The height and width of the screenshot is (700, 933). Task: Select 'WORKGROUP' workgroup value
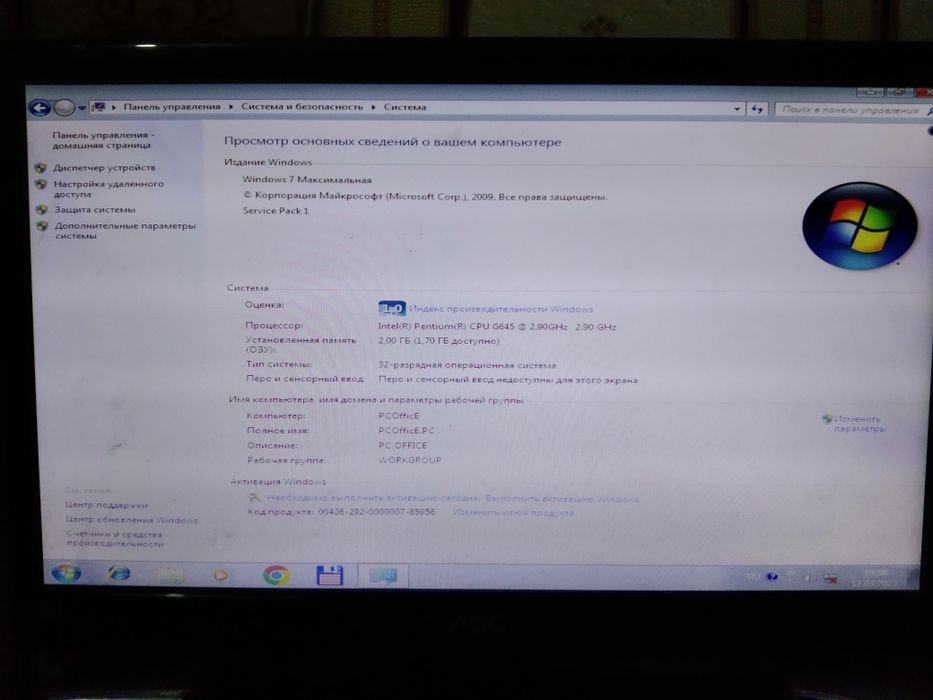pyautogui.click(x=410, y=460)
